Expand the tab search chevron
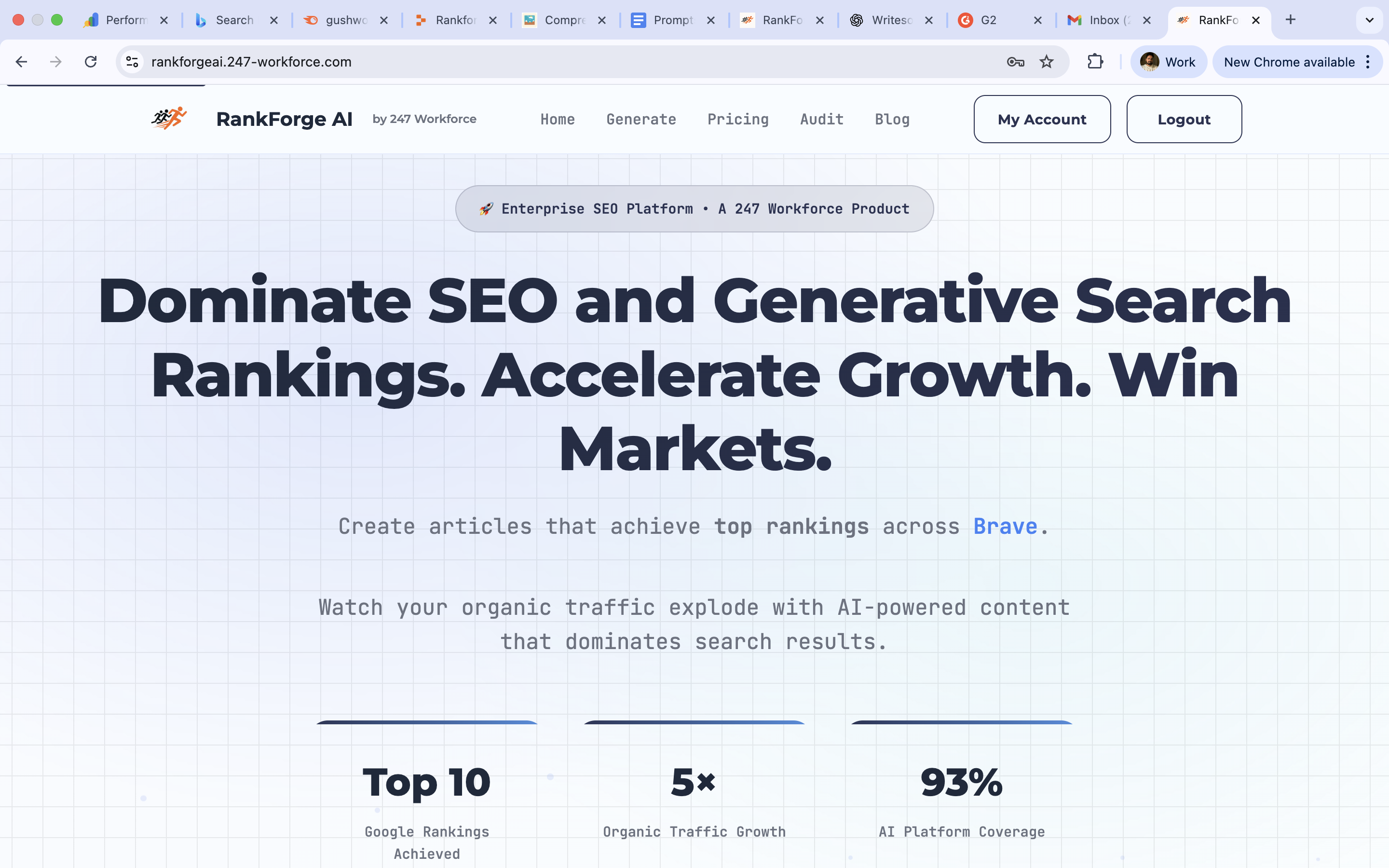1389x868 pixels. pyautogui.click(x=1370, y=20)
